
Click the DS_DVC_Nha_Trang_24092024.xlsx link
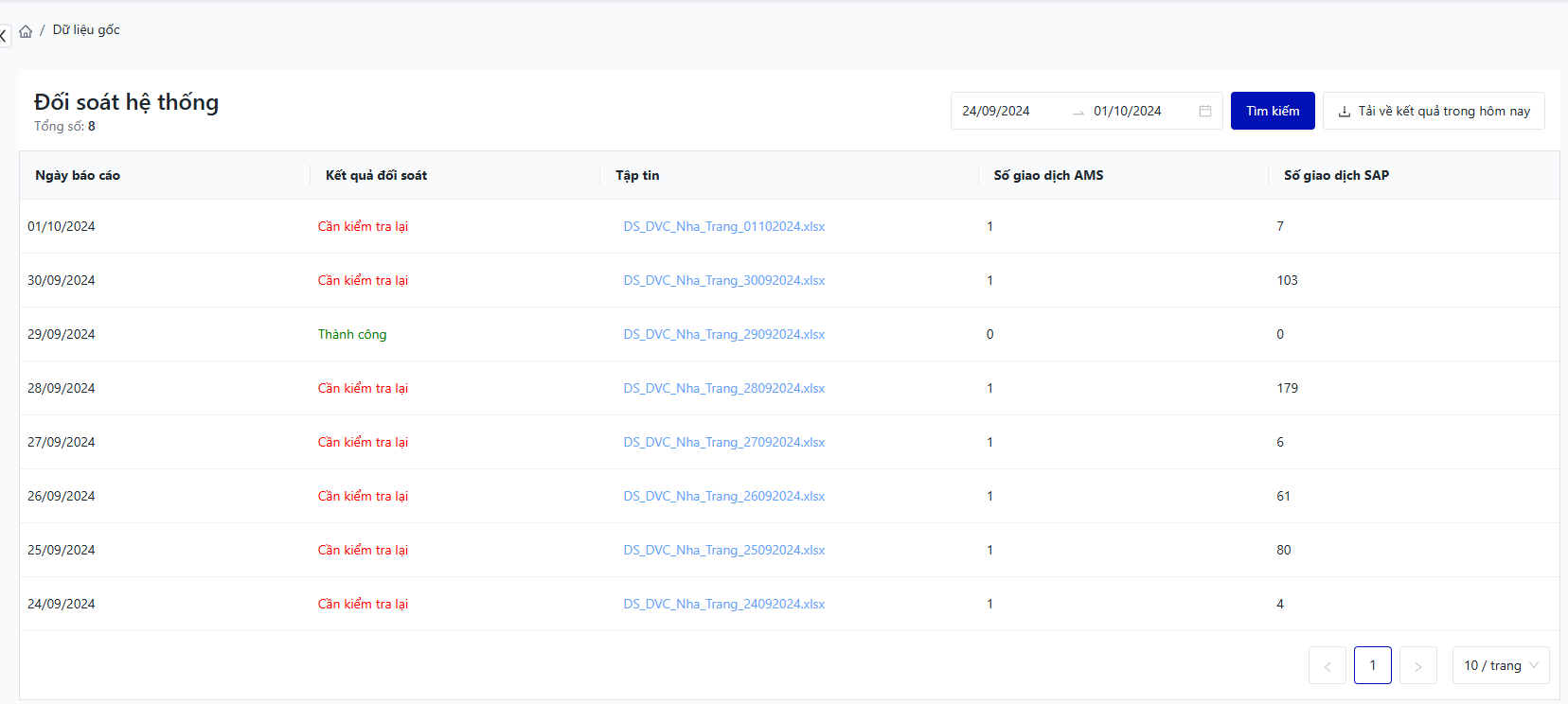(x=723, y=604)
